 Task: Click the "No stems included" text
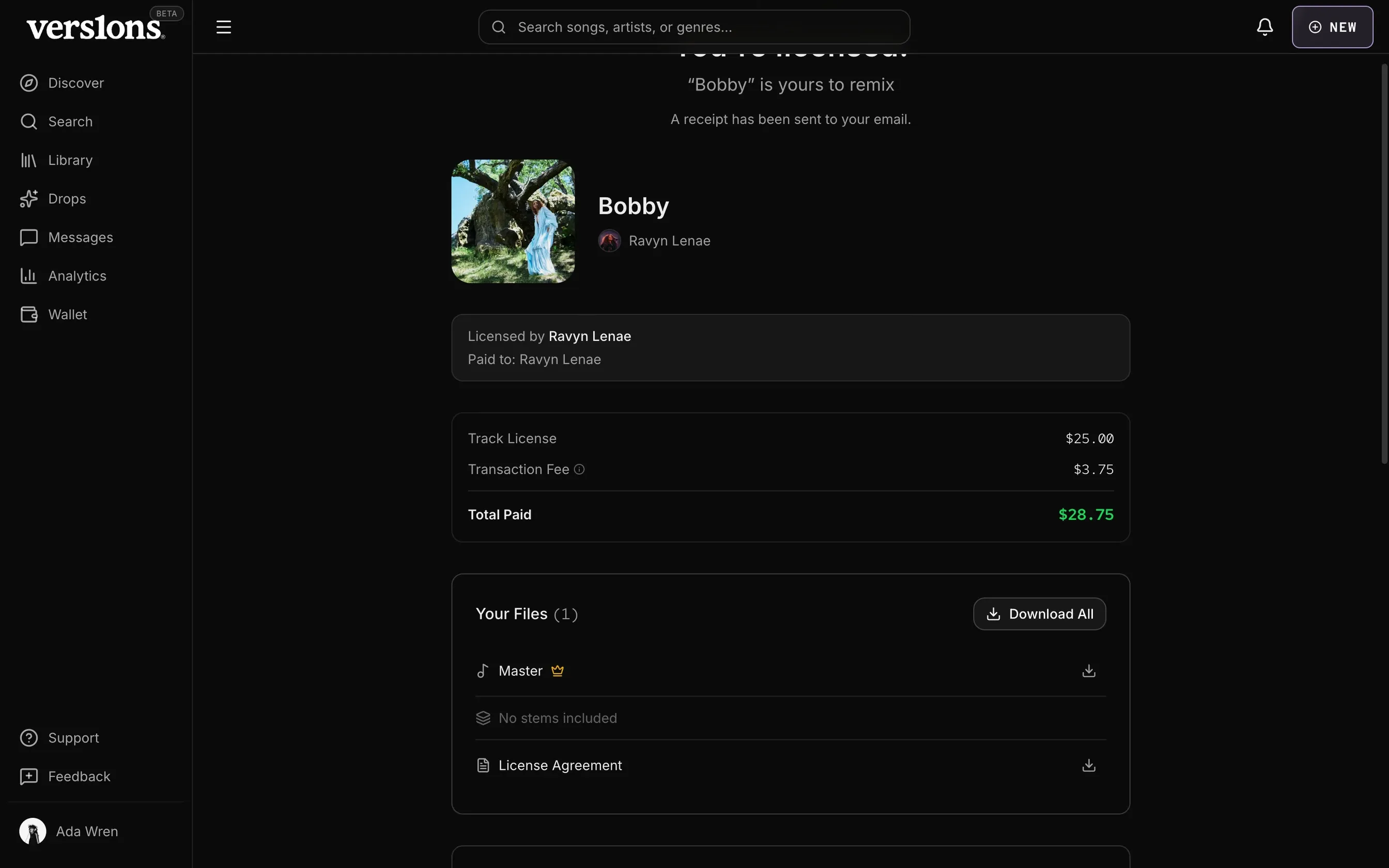[x=558, y=718]
